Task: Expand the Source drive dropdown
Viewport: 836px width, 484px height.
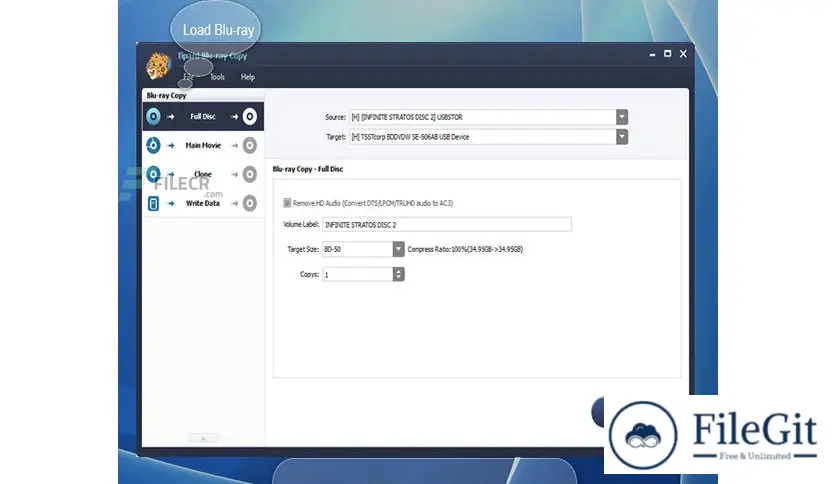Action: pyautogui.click(x=622, y=117)
